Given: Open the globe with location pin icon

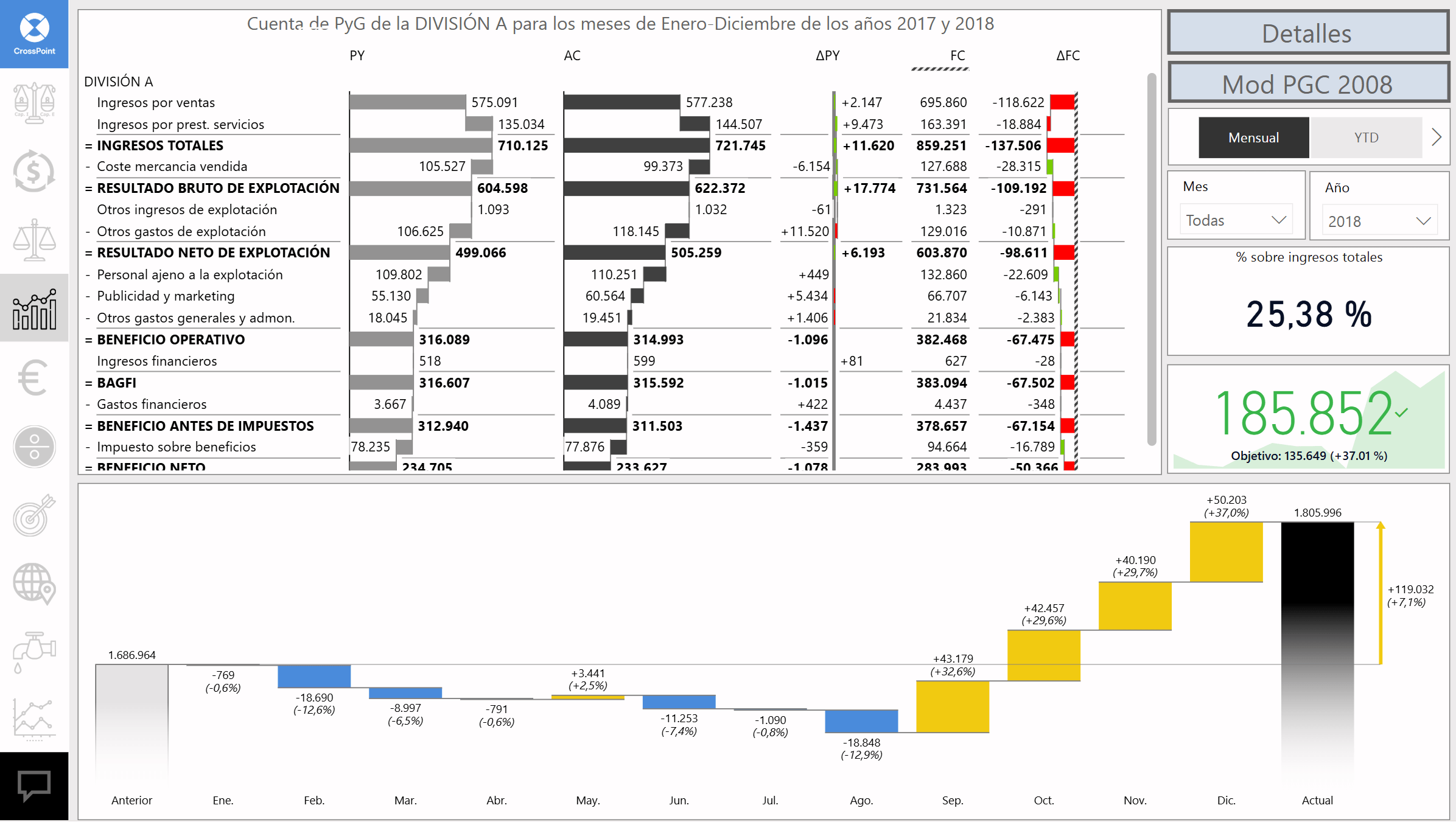Looking at the screenshot, I should (x=34, y=583).
